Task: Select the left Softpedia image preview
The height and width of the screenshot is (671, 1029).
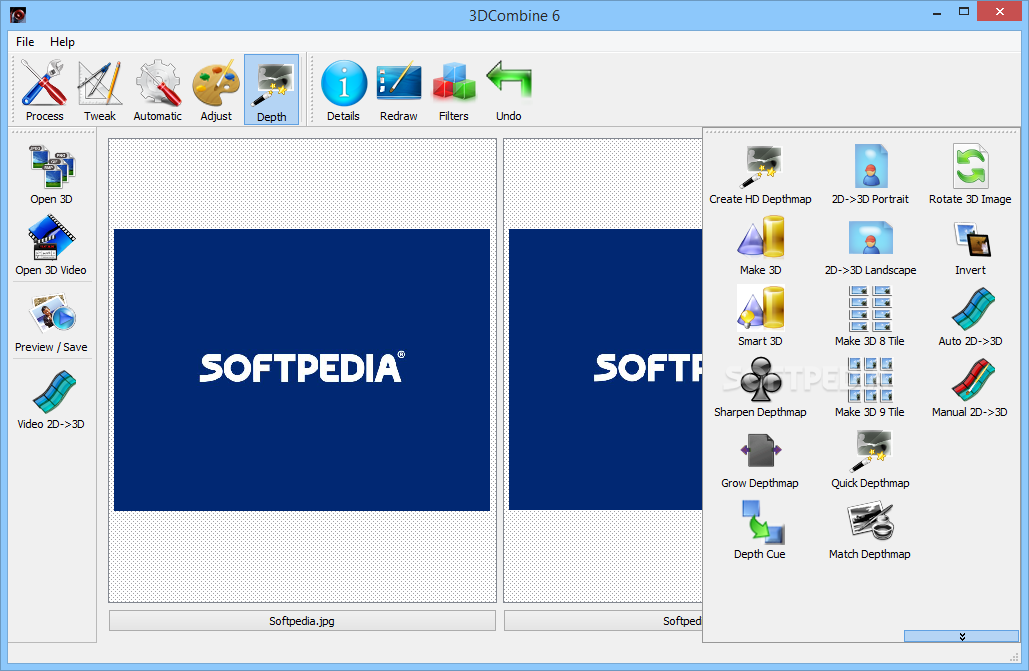Action: [x=302, y=370]
